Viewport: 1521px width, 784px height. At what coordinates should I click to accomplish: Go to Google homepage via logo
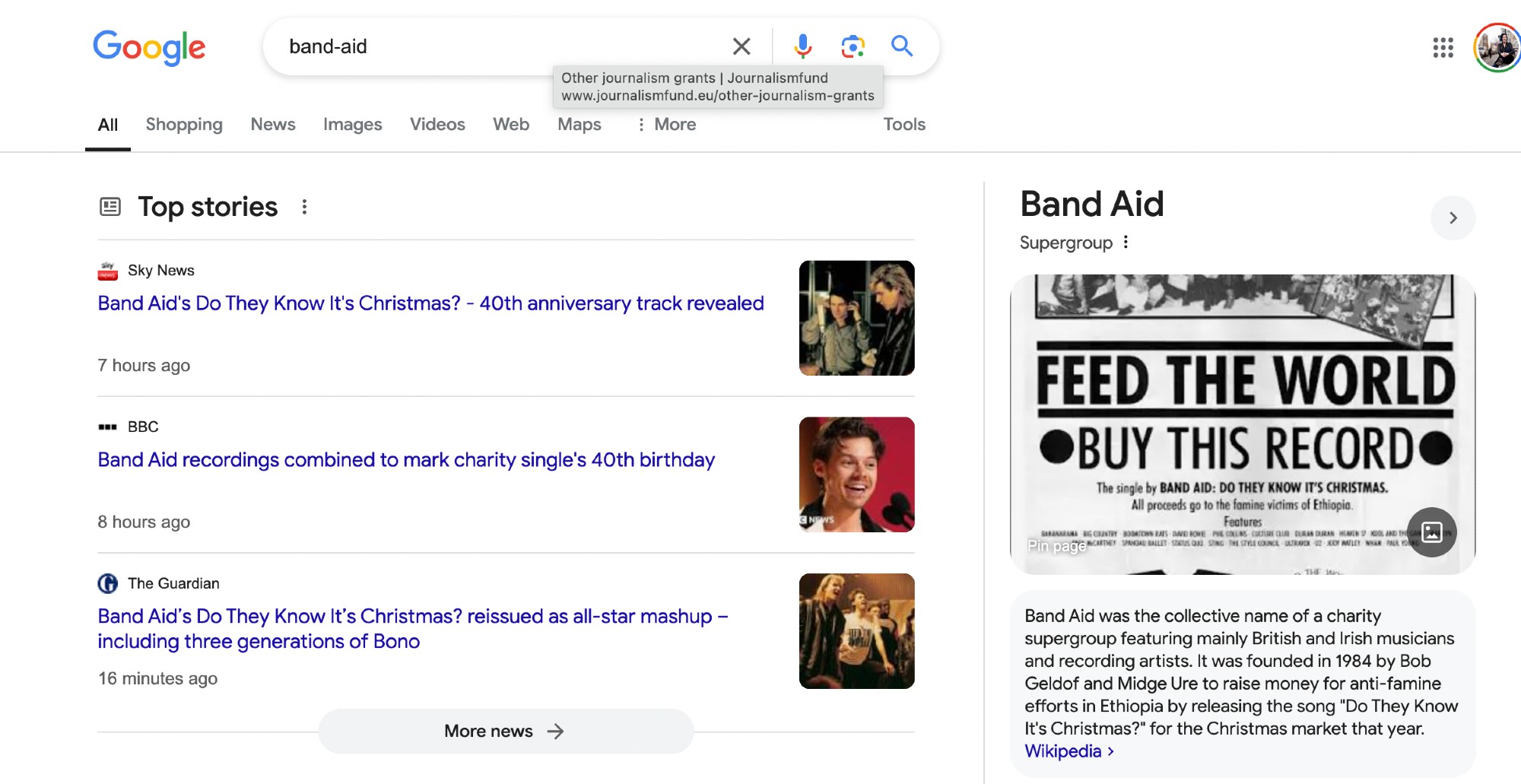pos(149,47)
